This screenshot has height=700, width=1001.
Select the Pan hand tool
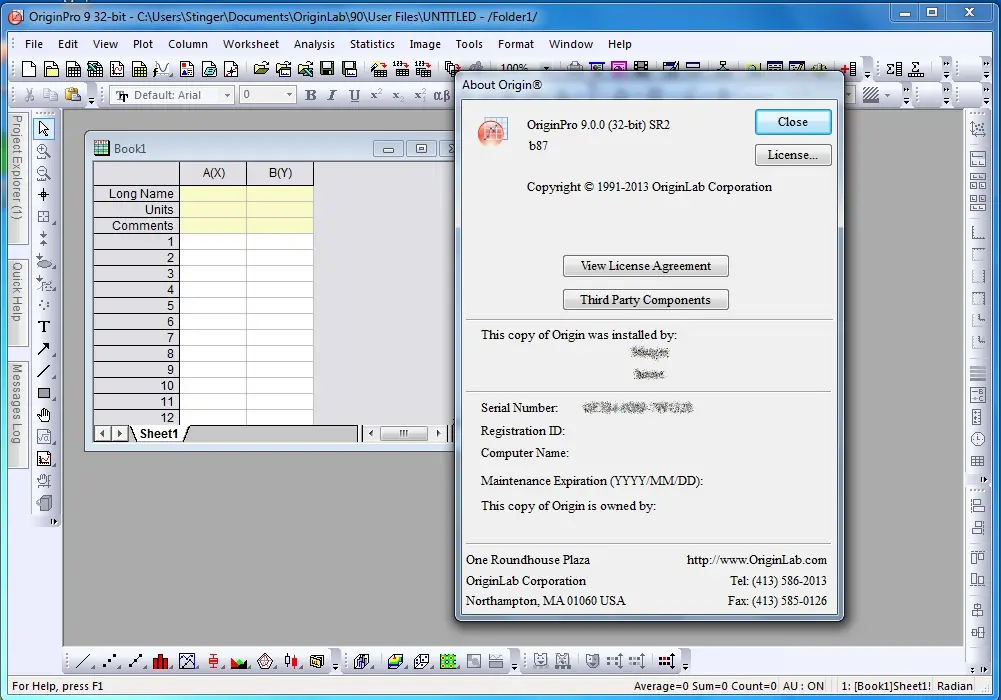click(44, 415)
